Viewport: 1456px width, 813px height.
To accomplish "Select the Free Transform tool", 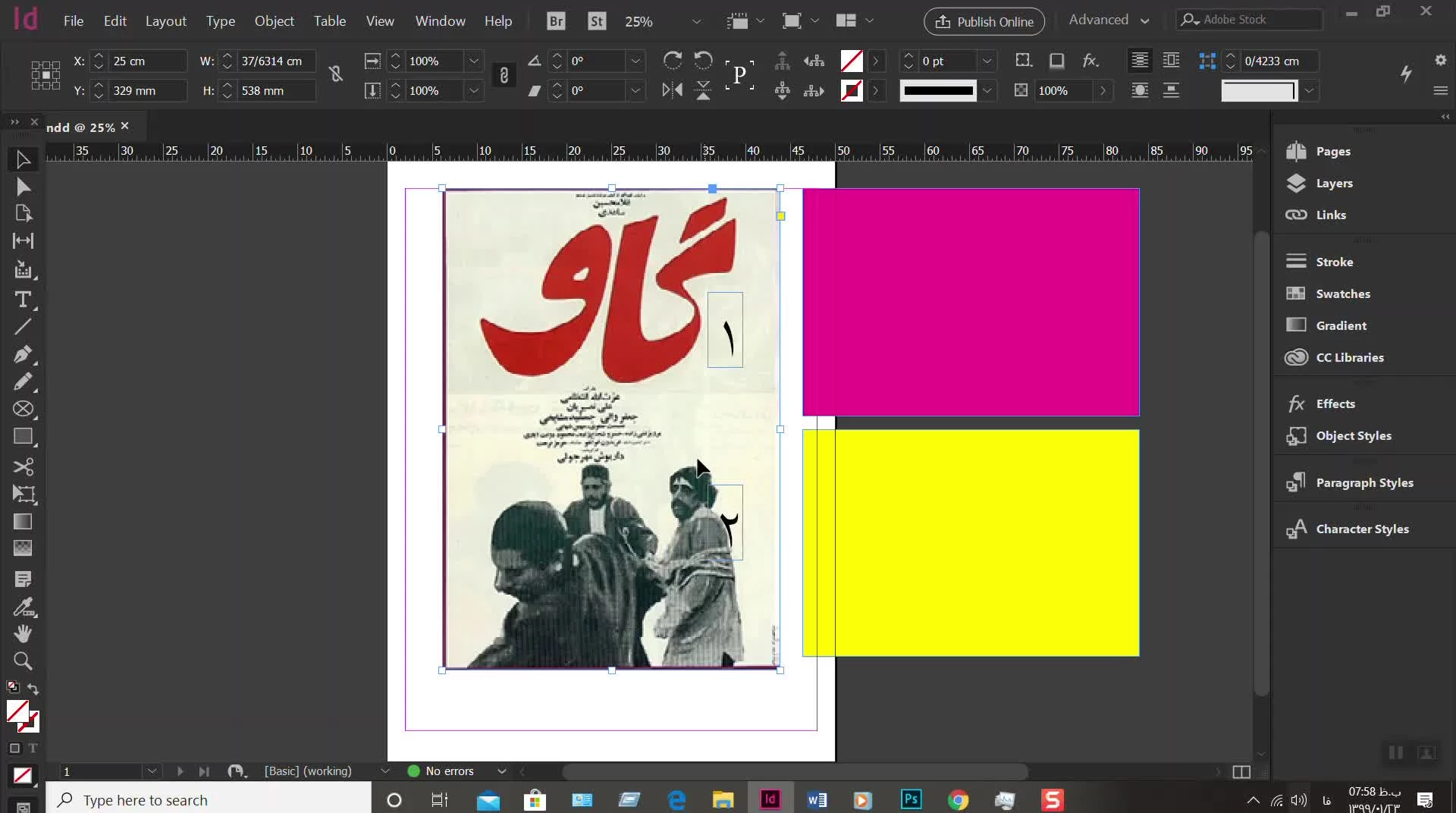I will coord(23,494).
